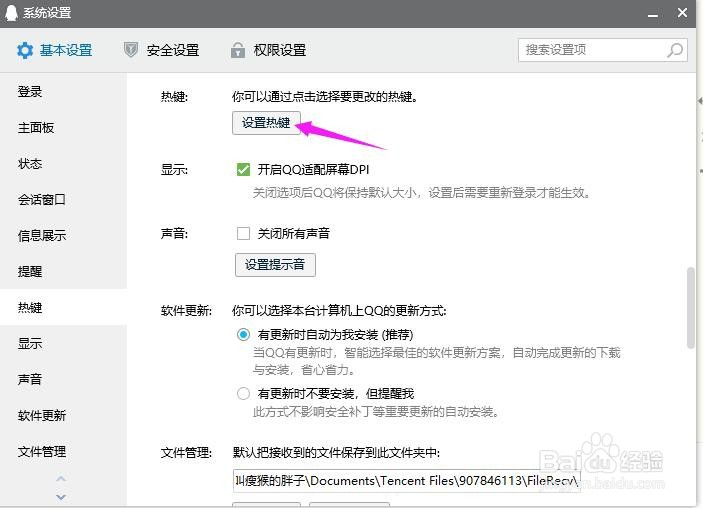Screen dimensions: 703x508
Task: Select 有更新时自动为我安装 (推荐) radio
Action: coord(243,334)
